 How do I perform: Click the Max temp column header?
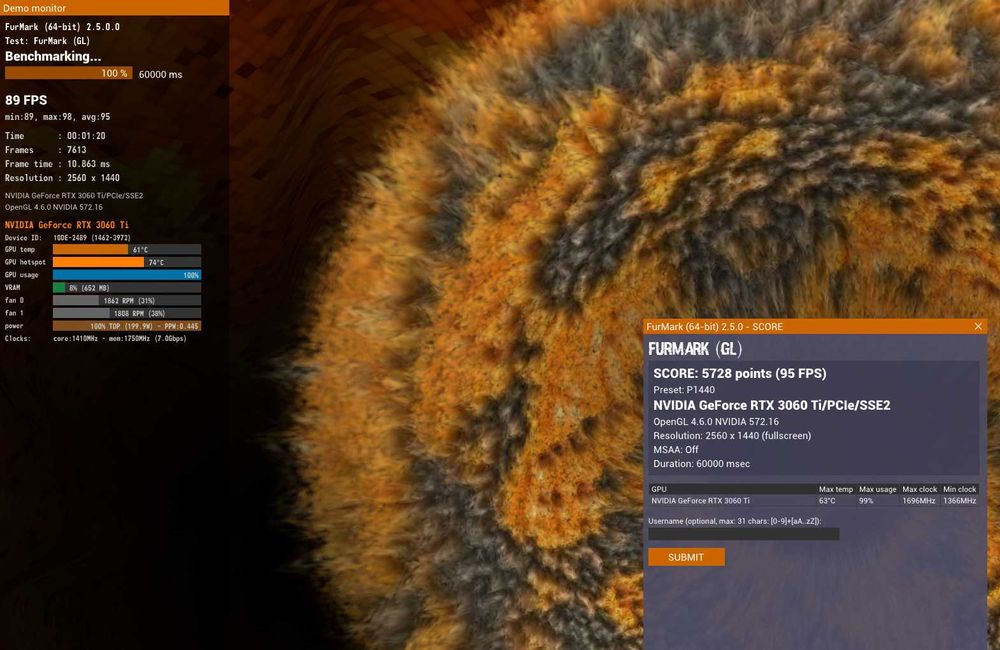pyautogui.click(x=835, y=489)
